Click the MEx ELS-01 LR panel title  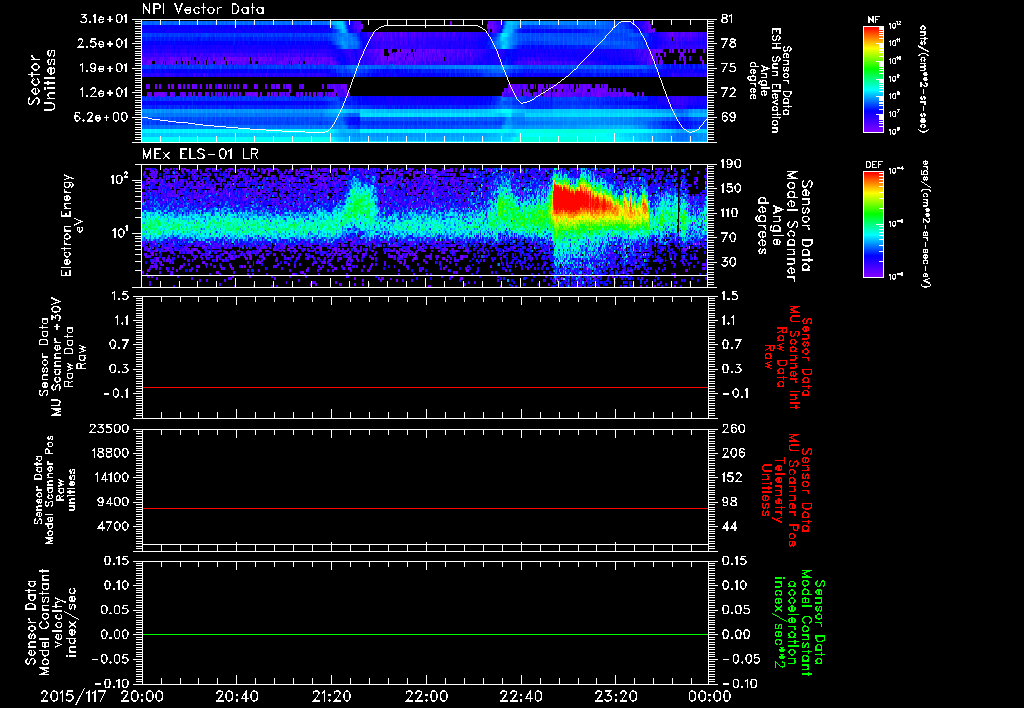(200, 155)
